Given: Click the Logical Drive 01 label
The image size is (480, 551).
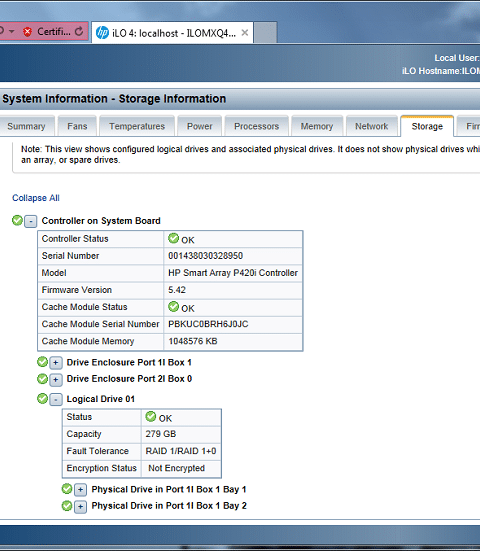Looking at the screenshot, I should pos(100,399).
